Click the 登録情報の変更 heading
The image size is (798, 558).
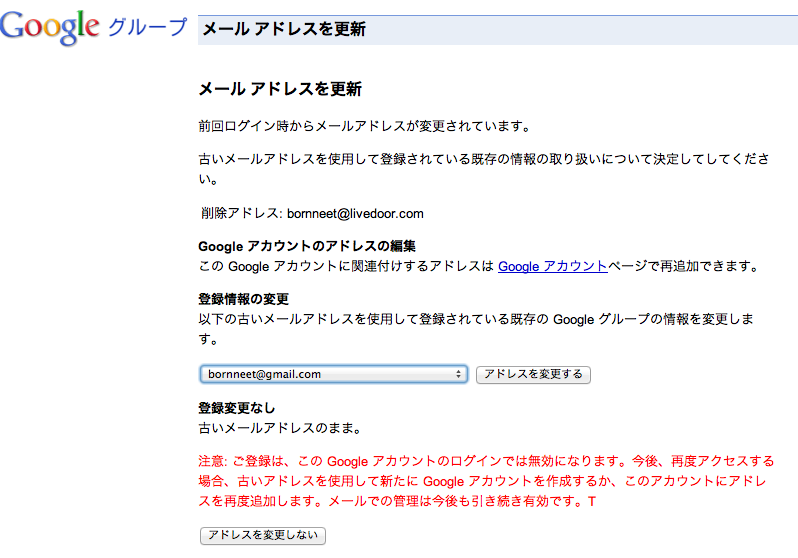[x=243, y=299]
